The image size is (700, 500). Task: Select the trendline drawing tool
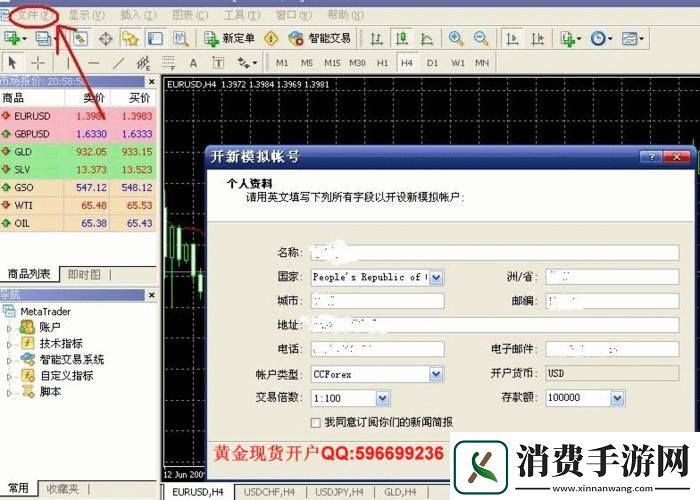pyautogui.click(x=118, y=63)
